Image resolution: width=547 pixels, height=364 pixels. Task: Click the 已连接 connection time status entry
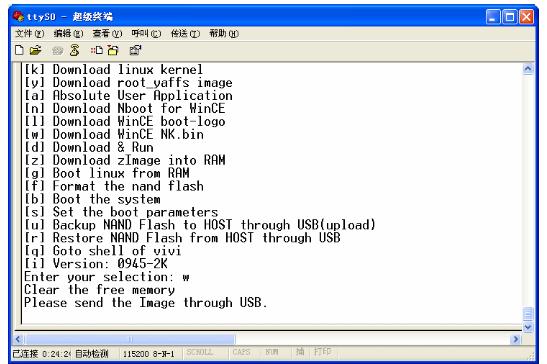point(42,354)
